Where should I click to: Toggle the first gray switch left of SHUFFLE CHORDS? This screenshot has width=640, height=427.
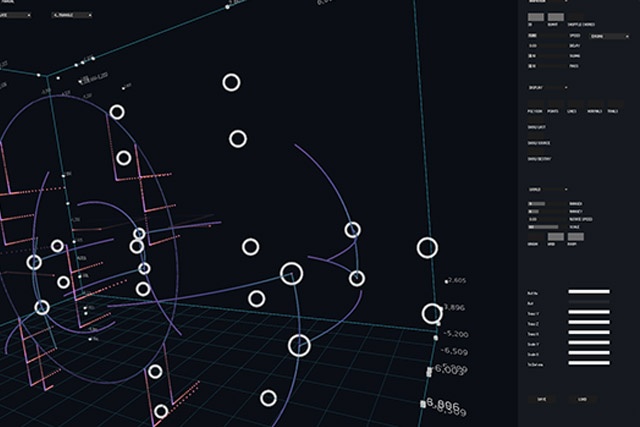(536, 17)
